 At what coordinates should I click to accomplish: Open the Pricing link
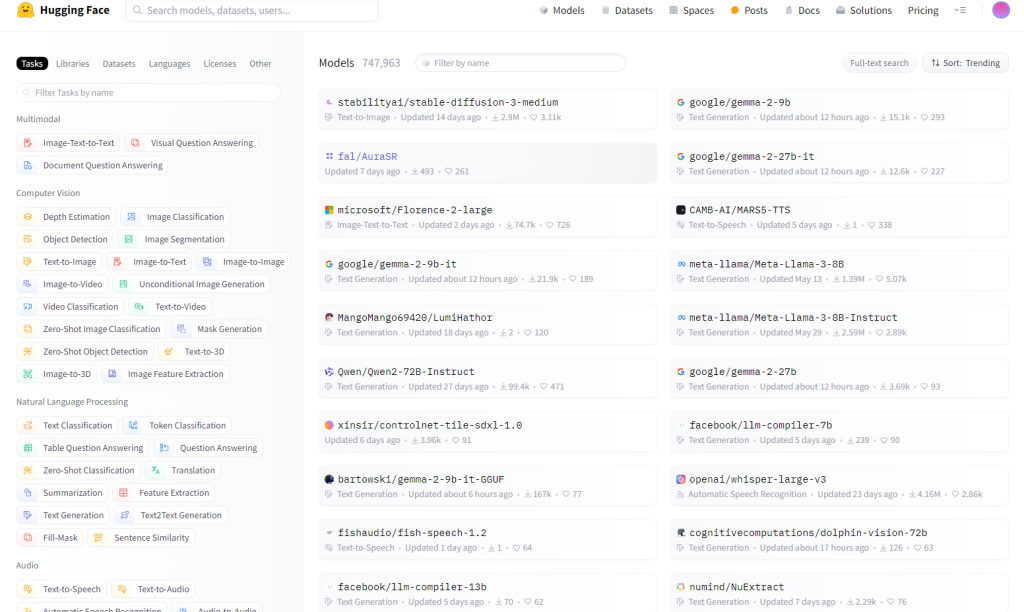[923, 11]
